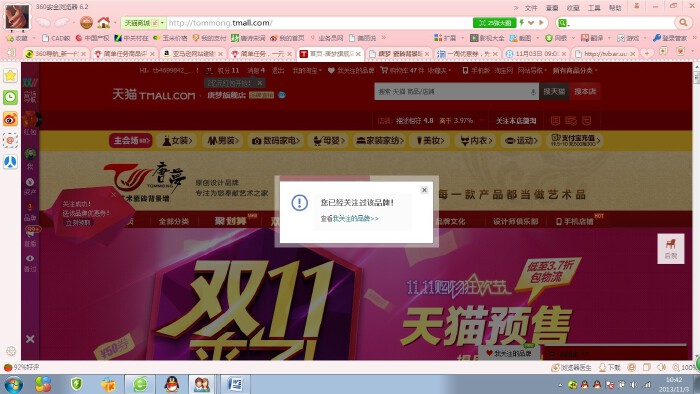This screenshot has height=394, width=700.
Task: Open the green clock history sidebar icon
Action: click(x=10, y=97)
